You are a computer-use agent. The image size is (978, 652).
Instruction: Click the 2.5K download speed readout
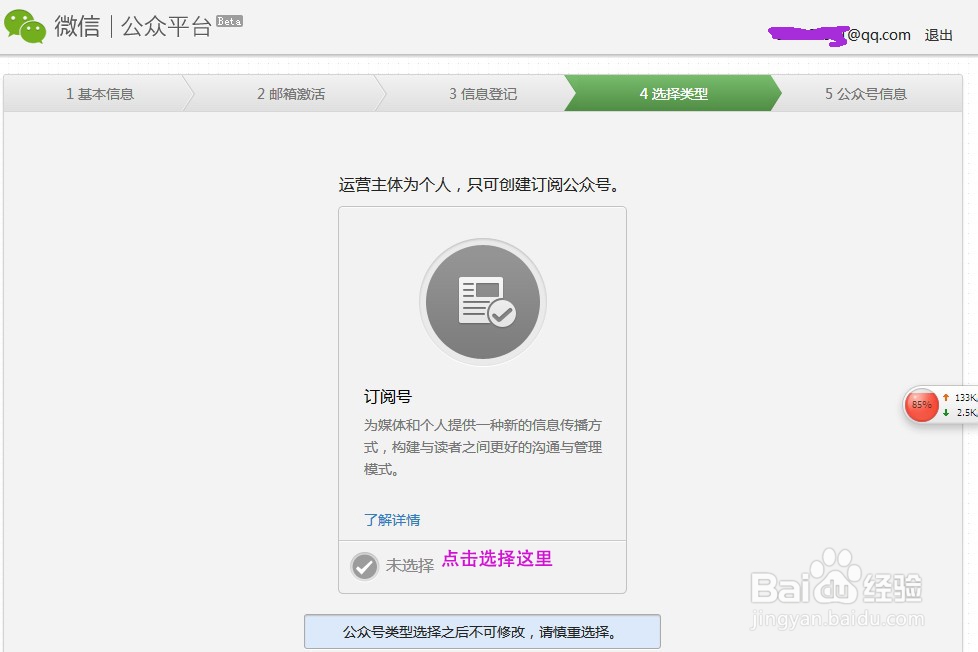pyautogui.click(x=960, y=412)
